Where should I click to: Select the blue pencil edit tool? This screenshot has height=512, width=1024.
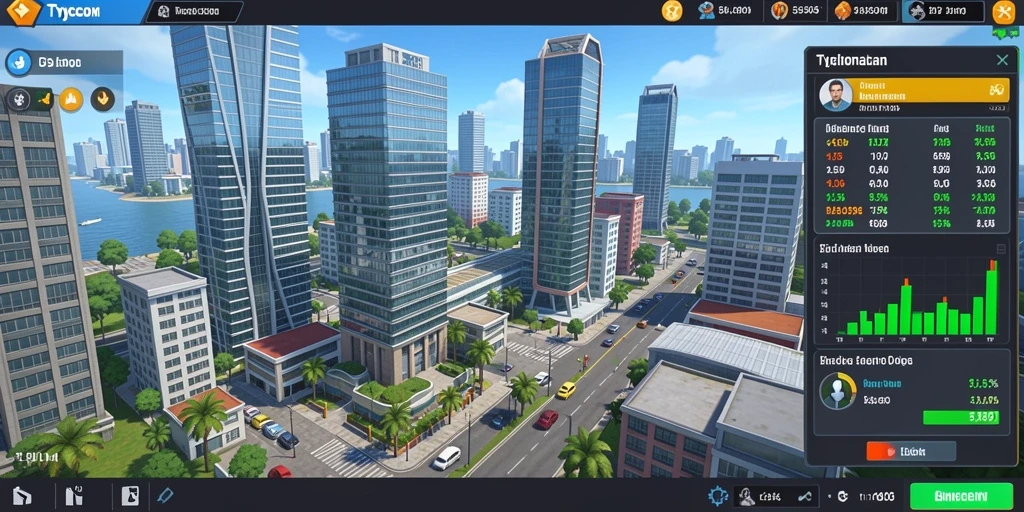click(x=166, y=496)
